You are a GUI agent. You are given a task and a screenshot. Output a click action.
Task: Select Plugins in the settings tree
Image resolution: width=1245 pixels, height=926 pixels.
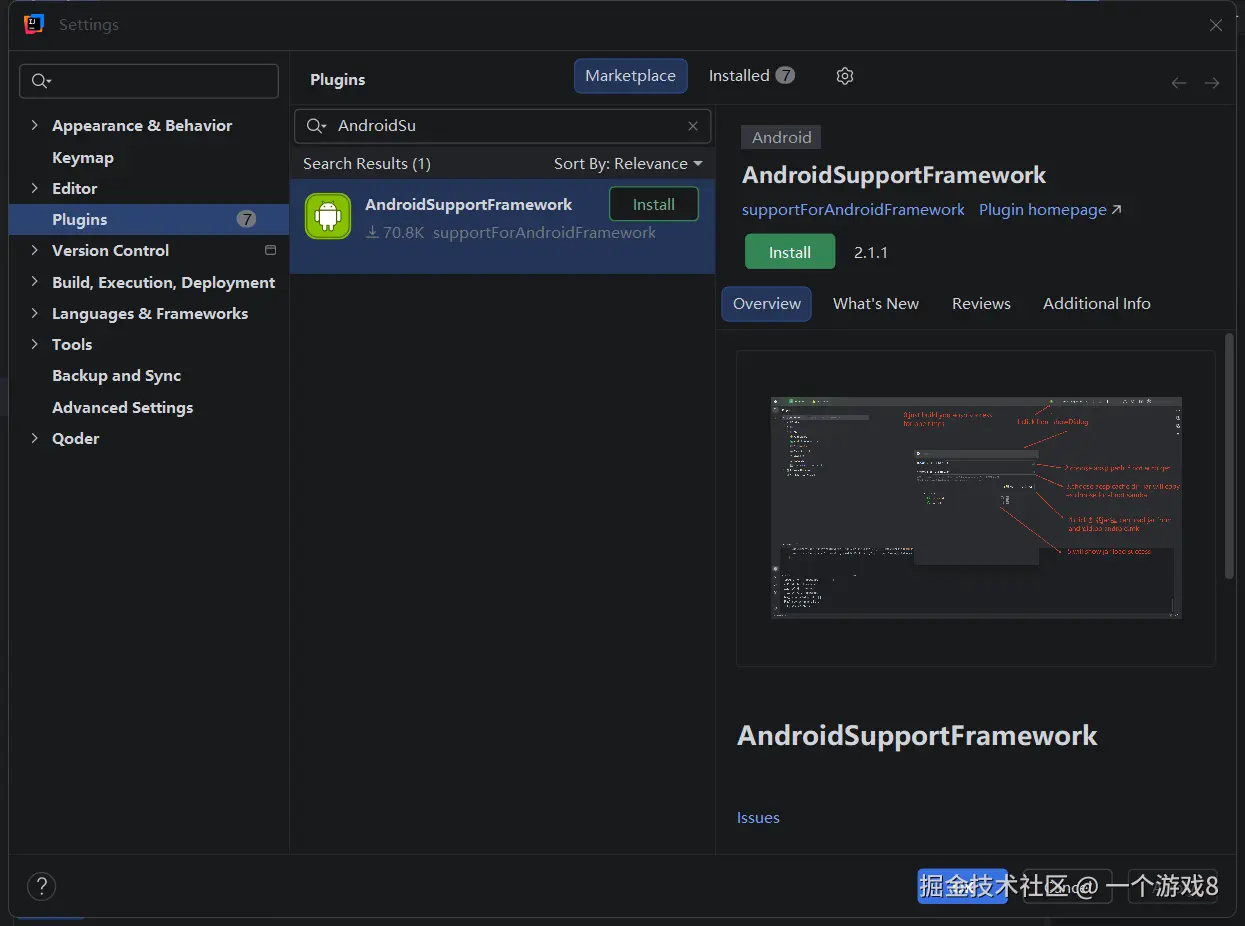pyautogui.click(x=149, y=219)
